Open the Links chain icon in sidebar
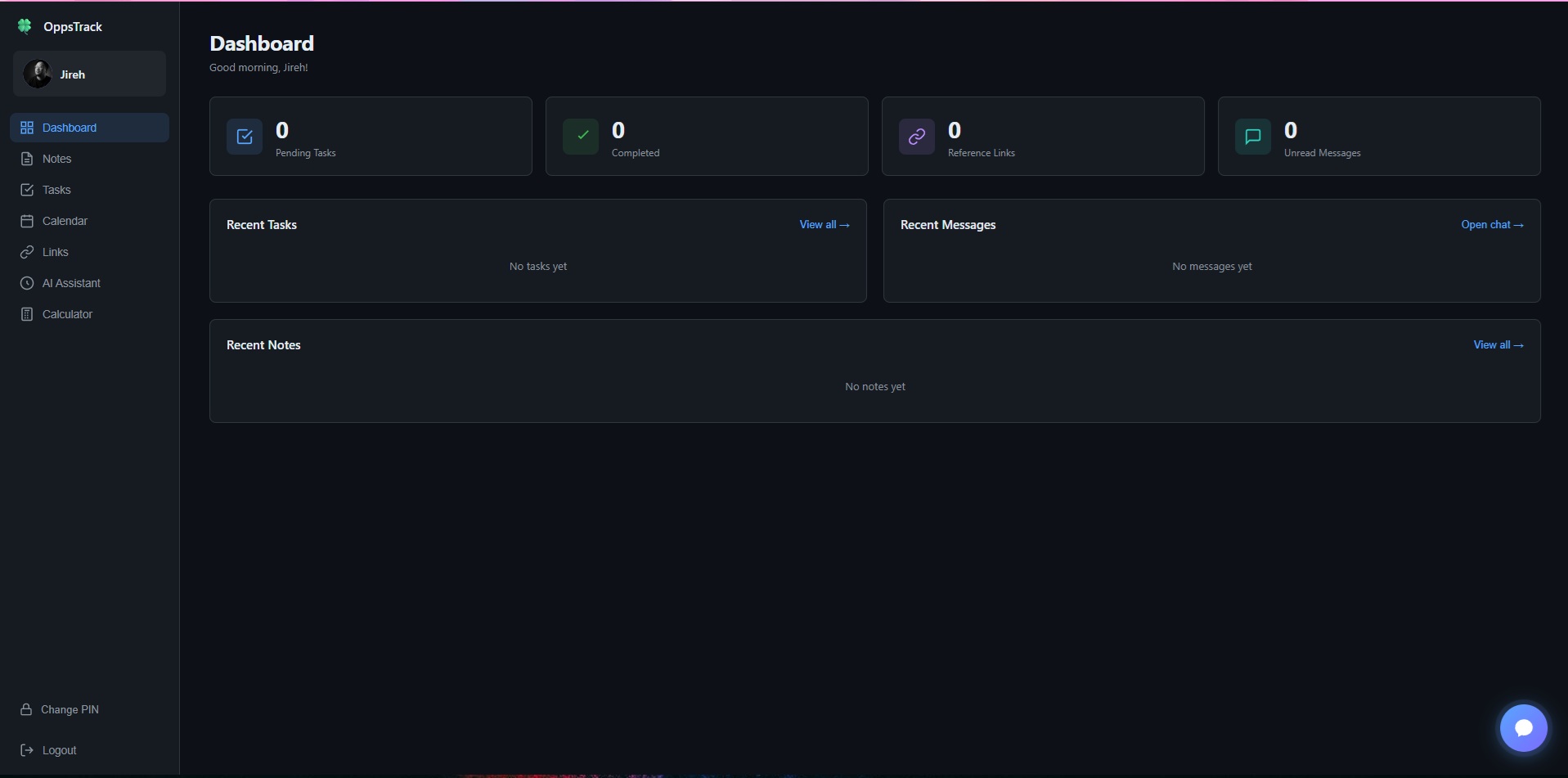Viewport: 1568px width, 778px height. pos(27,252)
